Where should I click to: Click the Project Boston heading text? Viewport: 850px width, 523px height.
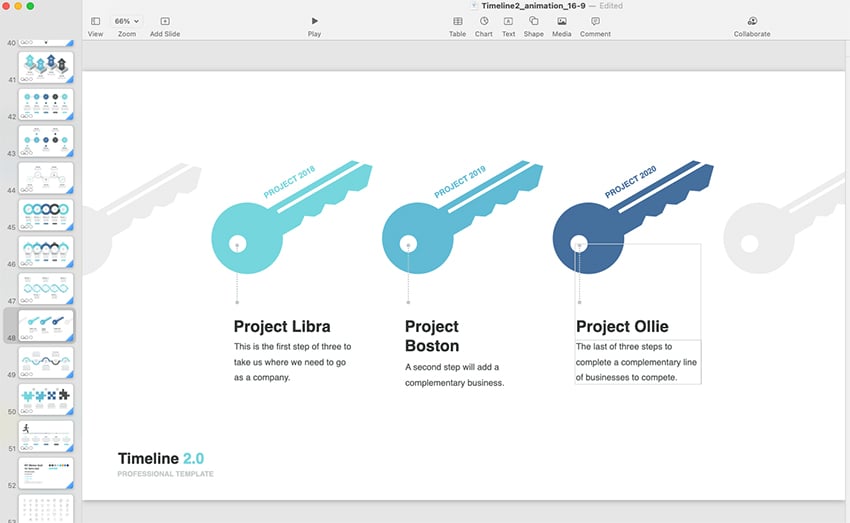(x=432, y=336)
